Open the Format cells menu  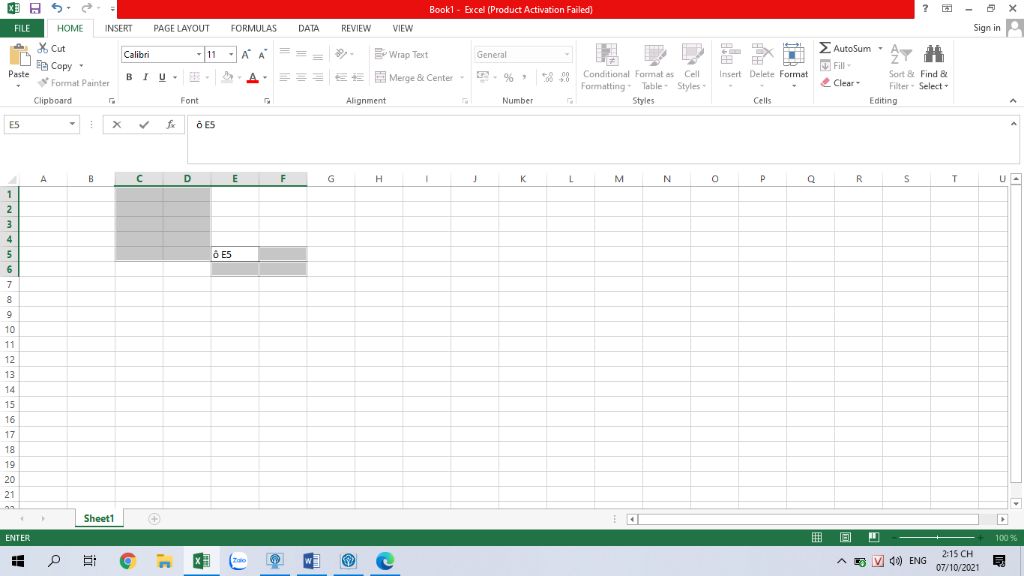(x=793, y=66)
